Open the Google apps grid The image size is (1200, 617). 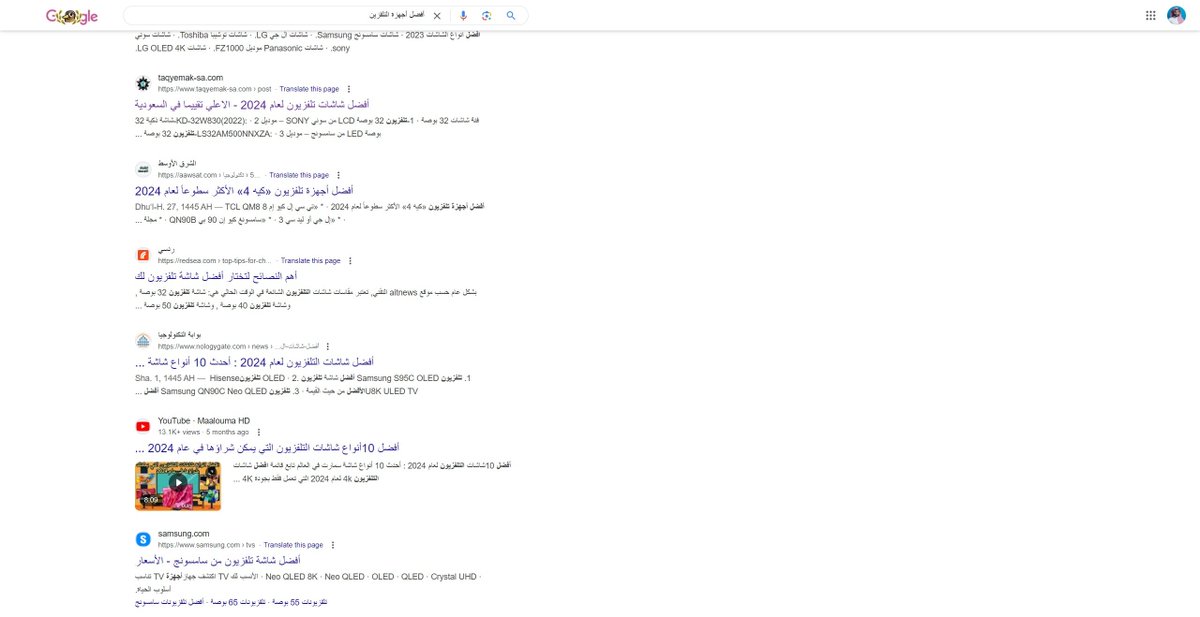tap(1150, 16)
